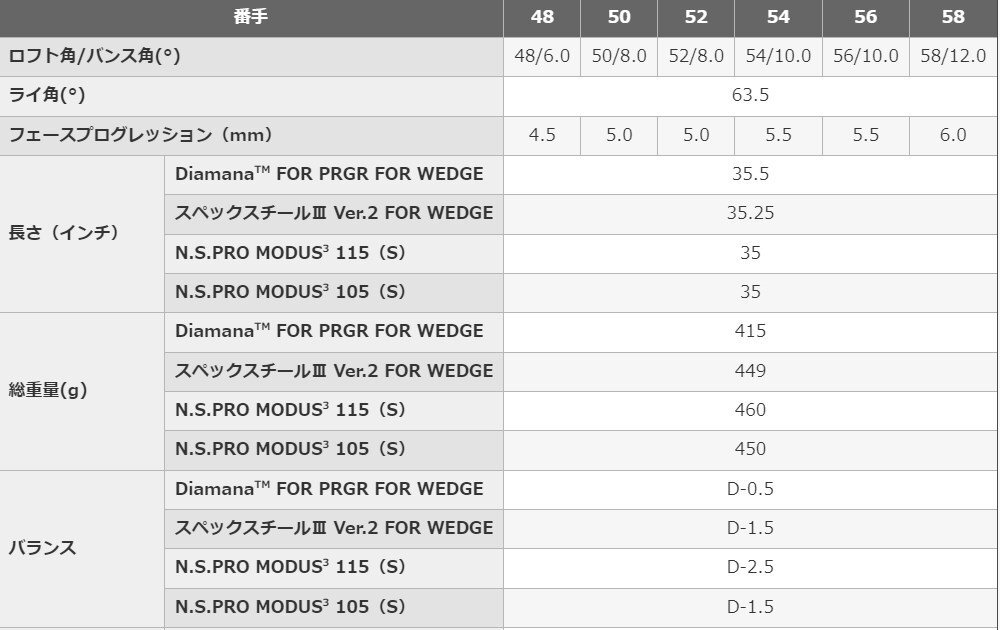Image resolution: width=1000 pixels, height=630 pixels.
Task: Click the 6.0 face progression cell
Action: point(953,135)
